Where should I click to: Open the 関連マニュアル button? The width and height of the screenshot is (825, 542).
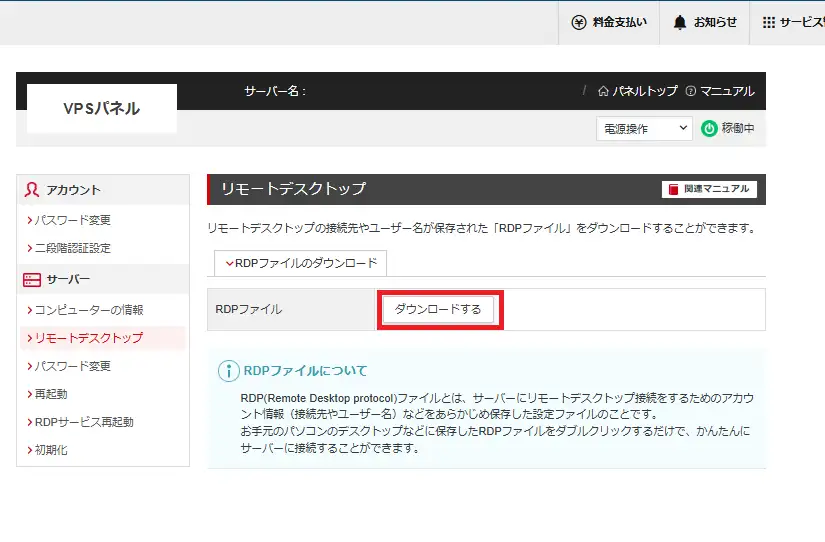(x=709, y=189)
